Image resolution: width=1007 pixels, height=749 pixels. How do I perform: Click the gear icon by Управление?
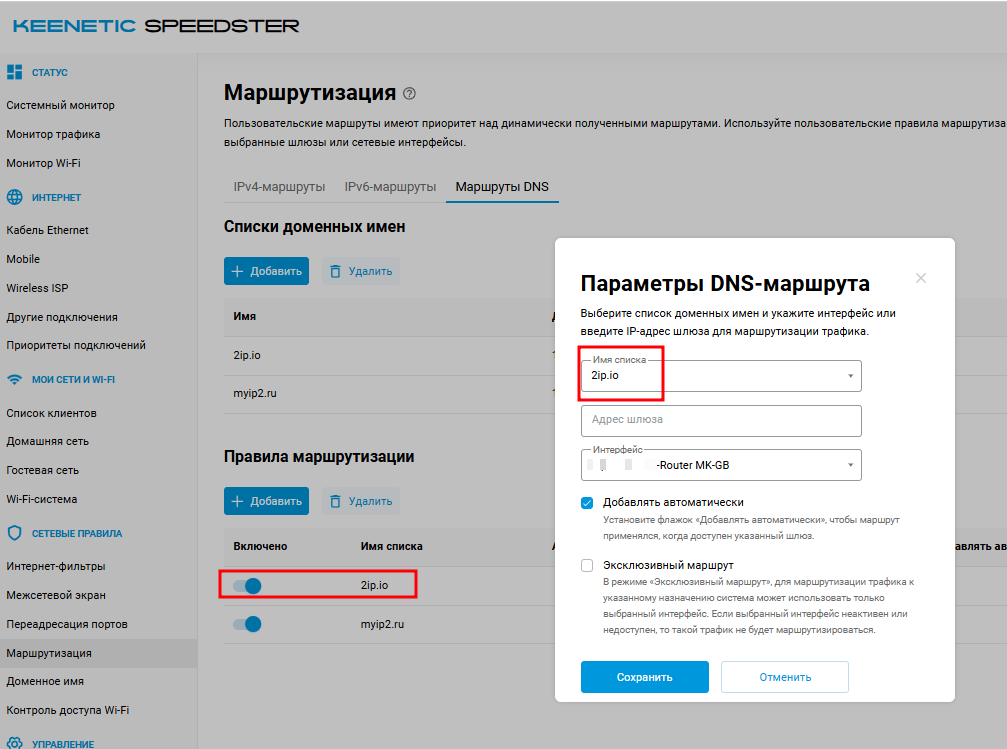pyautogui.click(x=15, y=743)
